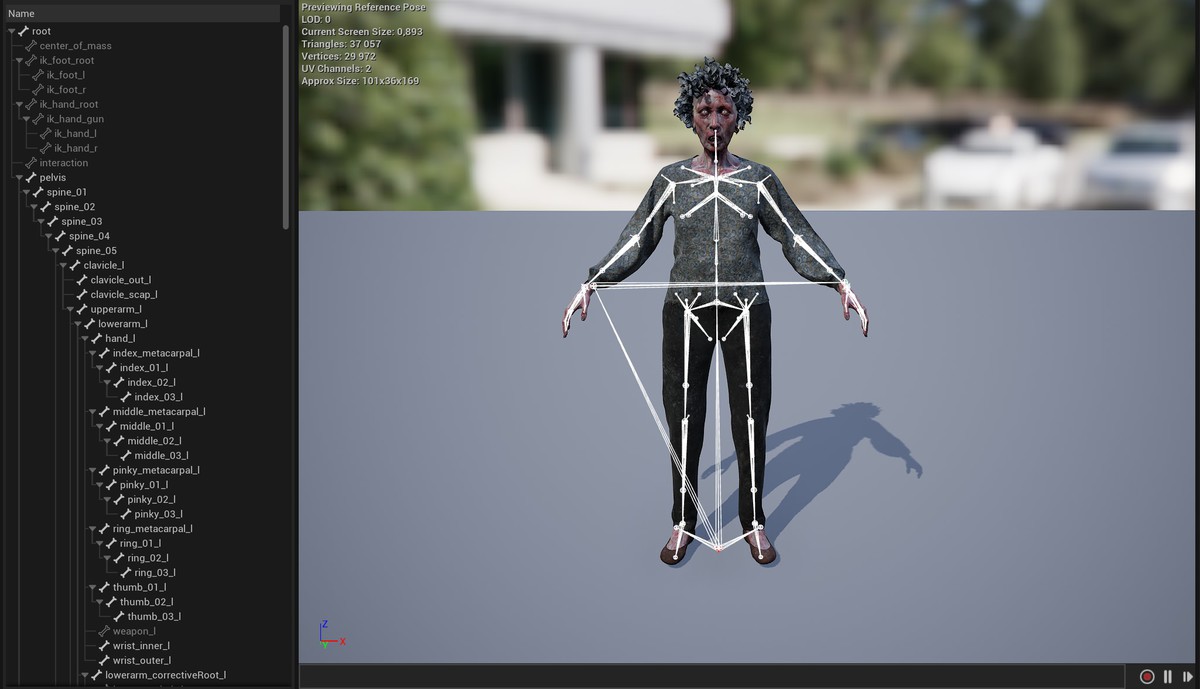Click the skeleton tree vertical scrollbar
Screen dimensions: 1200x689
pyautogui.click(x=286, y=127)
